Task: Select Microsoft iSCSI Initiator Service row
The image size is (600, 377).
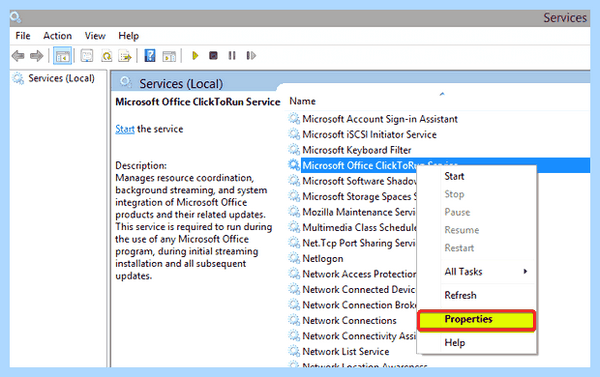Action: 369,134
